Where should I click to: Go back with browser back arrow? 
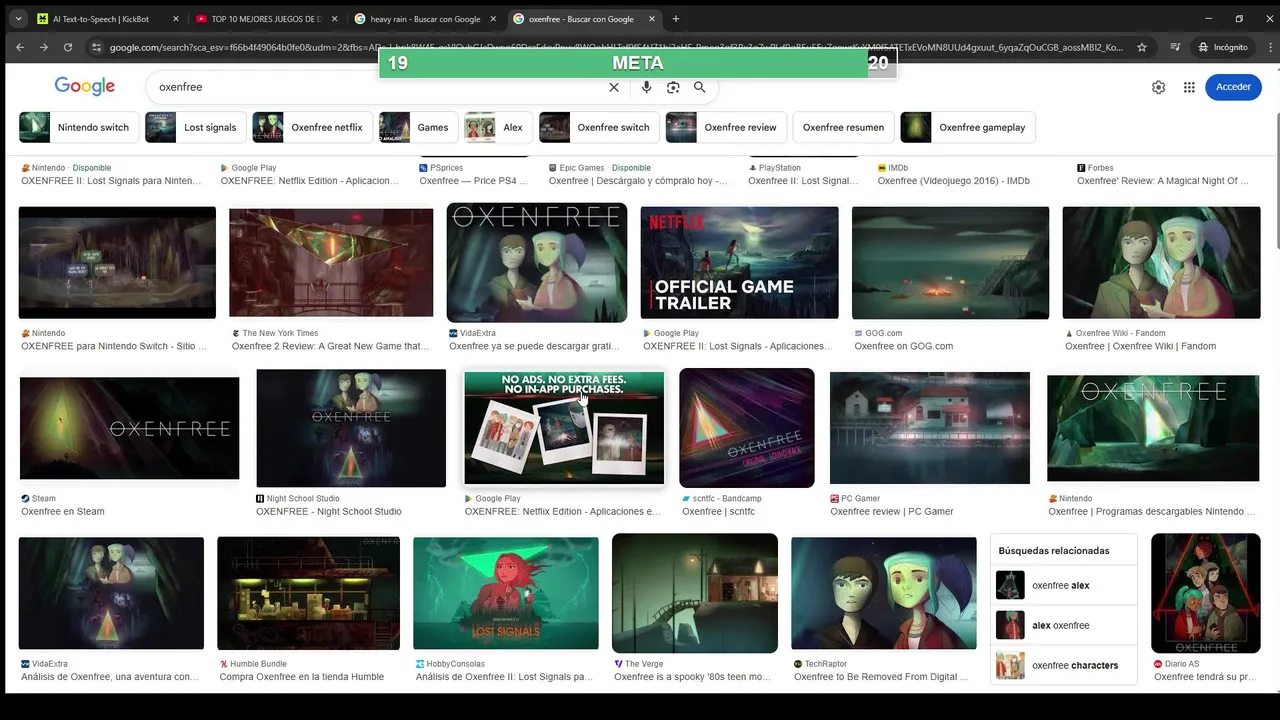(19, 47)
